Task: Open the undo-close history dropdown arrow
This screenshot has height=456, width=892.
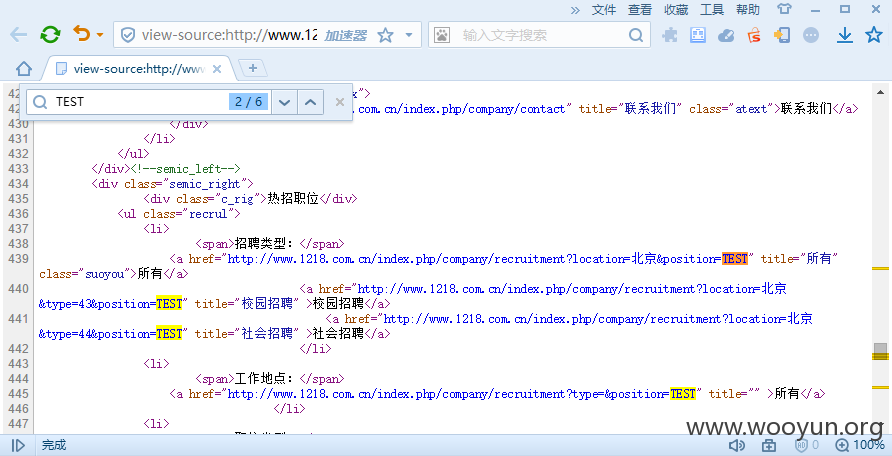Action: 100,35
